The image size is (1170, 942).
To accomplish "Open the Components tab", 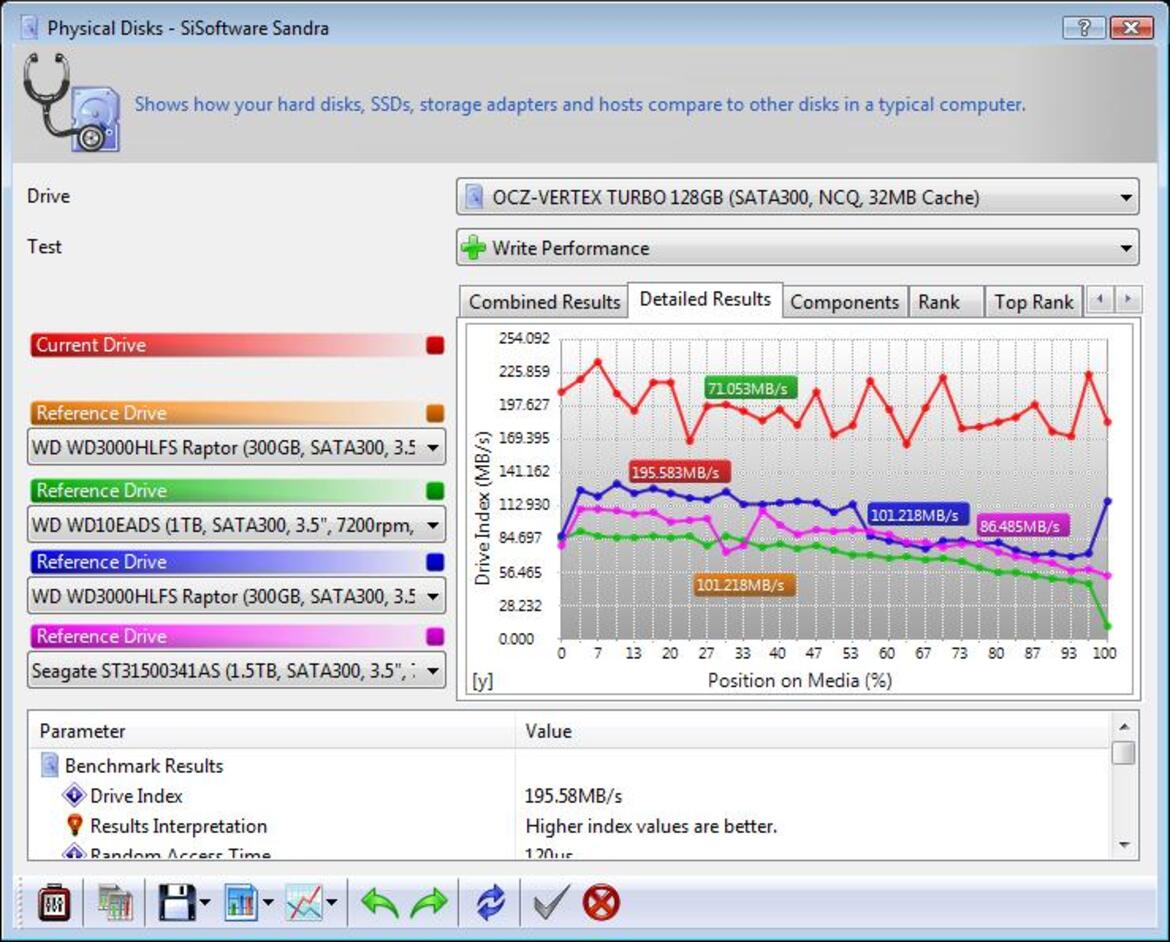I will (845, 302).
